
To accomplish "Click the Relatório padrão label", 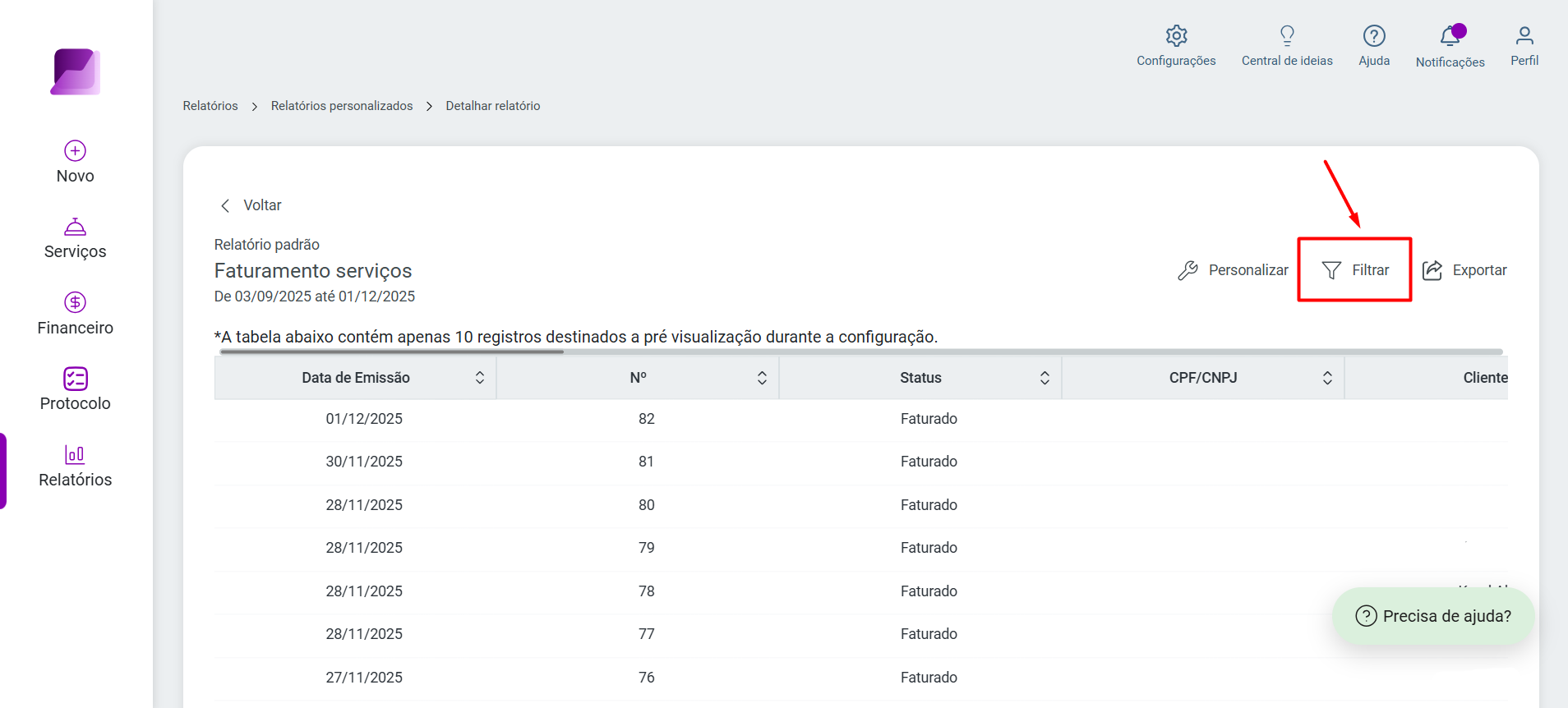I will 267,245.
